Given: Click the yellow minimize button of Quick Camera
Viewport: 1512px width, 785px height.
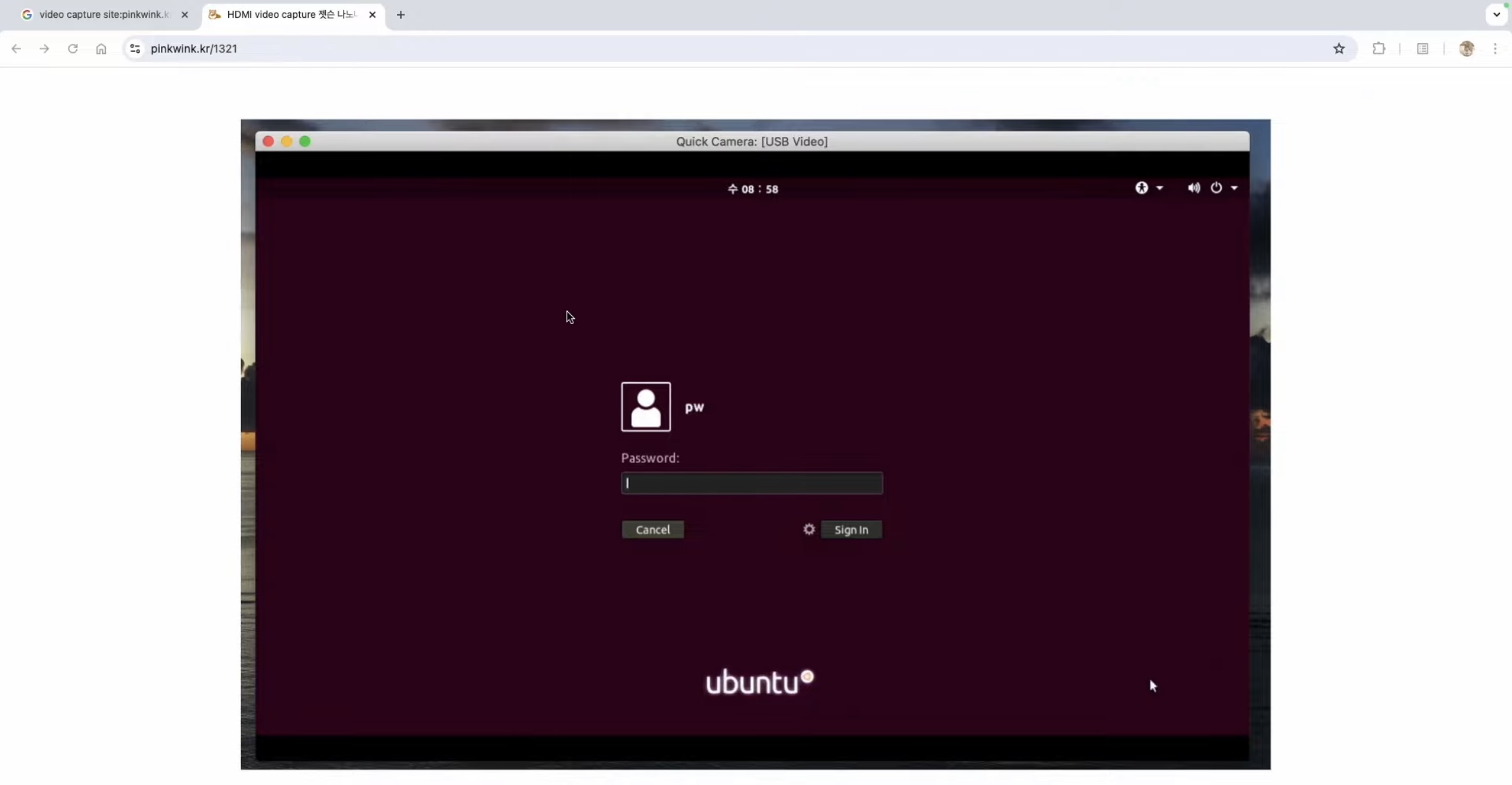Looking at the screenshot, I should (x=287, y=141).
